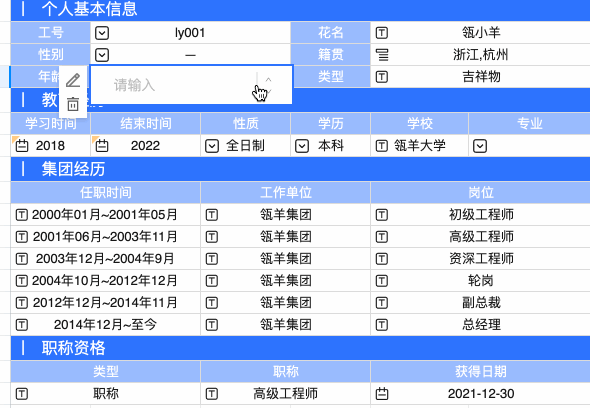Click text icon beside 2012年12月~2014年11月
This screenshot has width=590, height=408.
tap(21, 303)
